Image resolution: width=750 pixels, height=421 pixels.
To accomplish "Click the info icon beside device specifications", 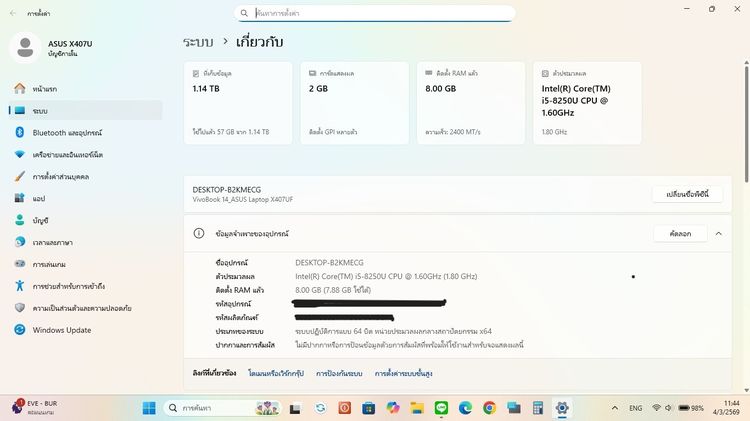I will click(199, 233).
